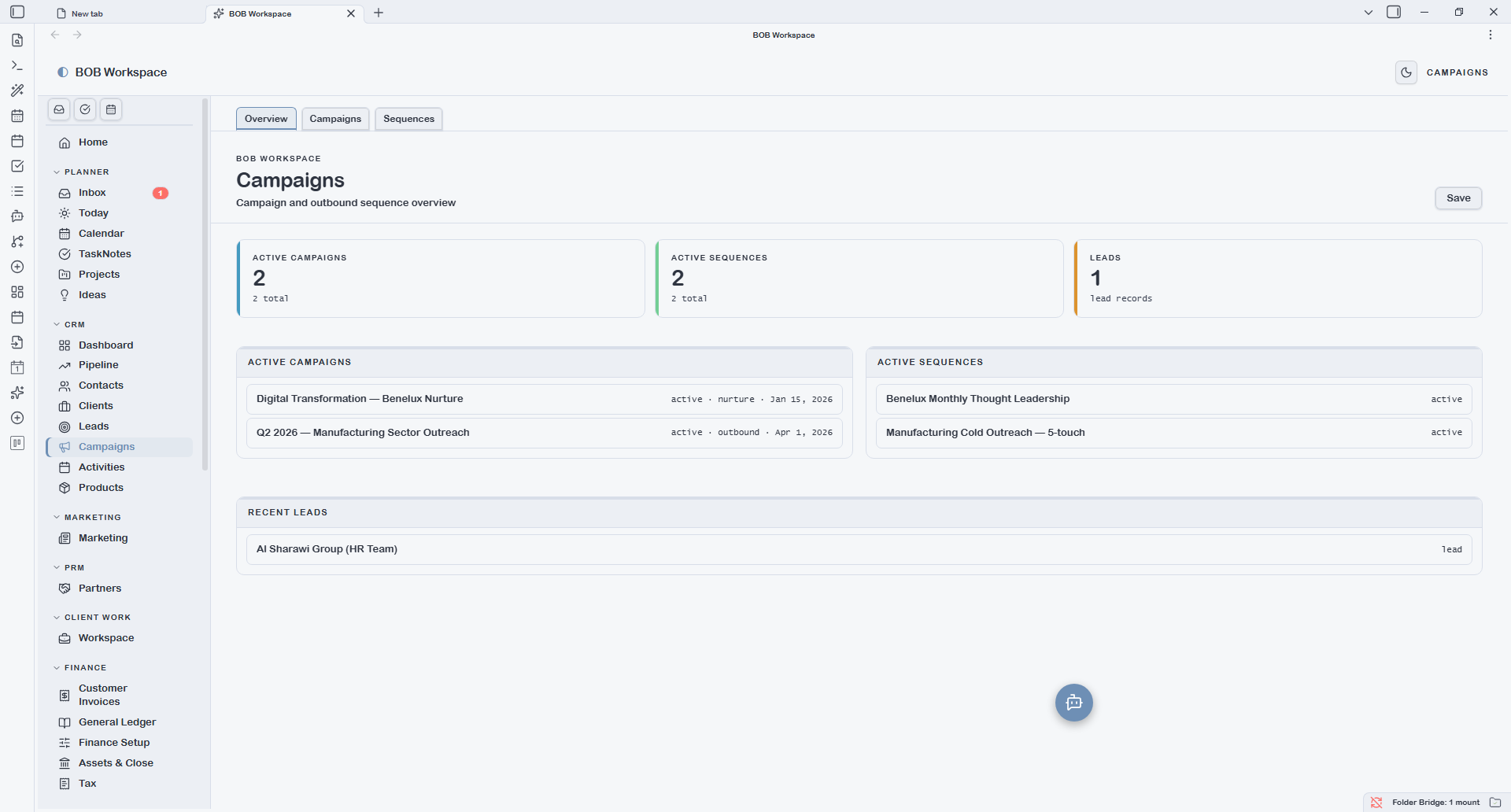Switch to the Campaigns tab
The height and width of the screenshot is (812, 1511).
[x=335, y=119]
